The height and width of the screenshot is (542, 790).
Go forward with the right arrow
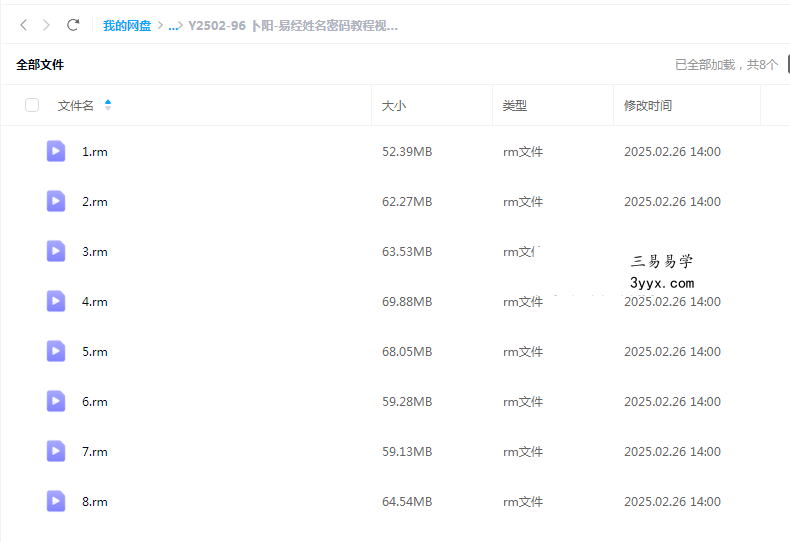coord(46,25)
